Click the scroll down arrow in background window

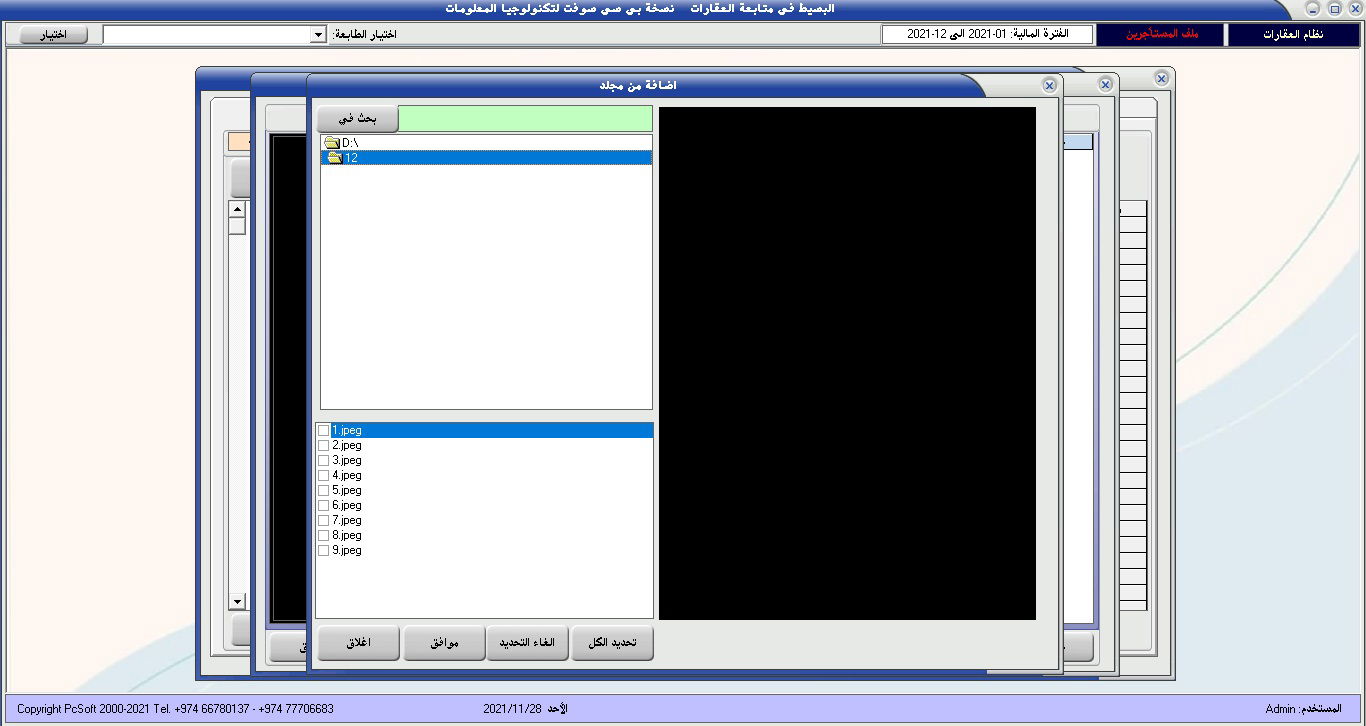coord(237,601)
